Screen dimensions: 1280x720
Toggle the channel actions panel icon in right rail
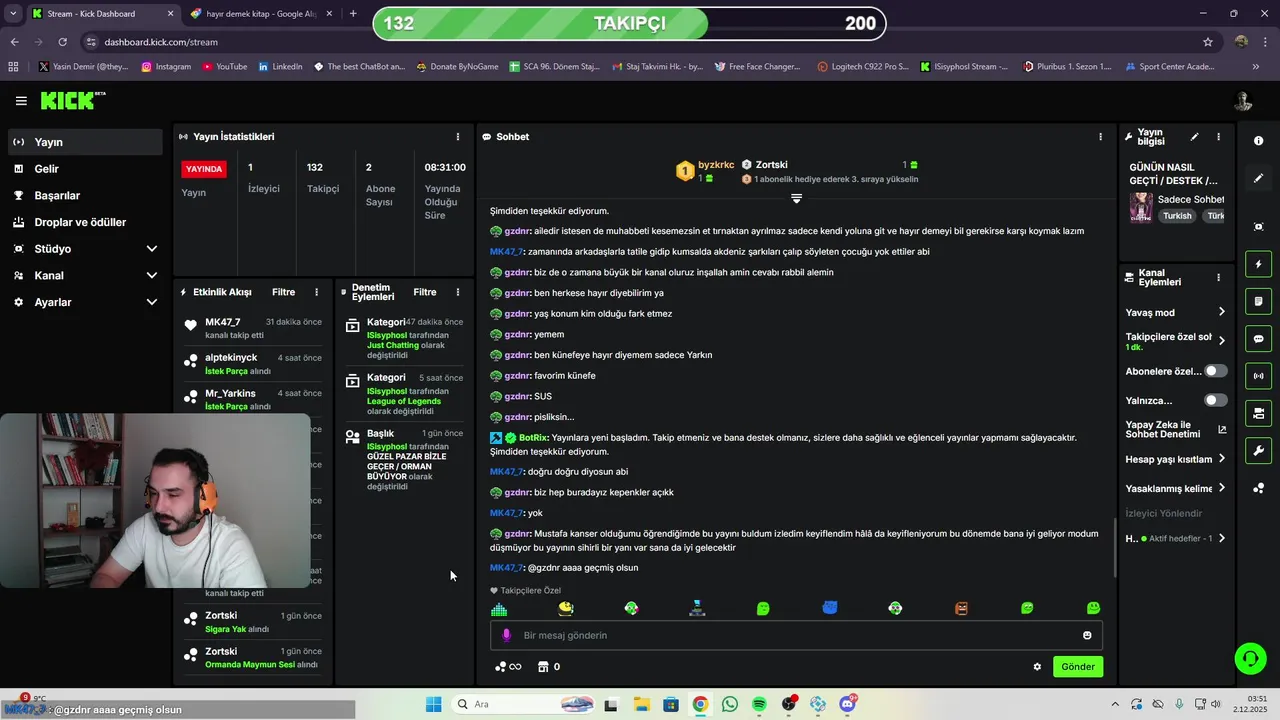(1258, 413)
